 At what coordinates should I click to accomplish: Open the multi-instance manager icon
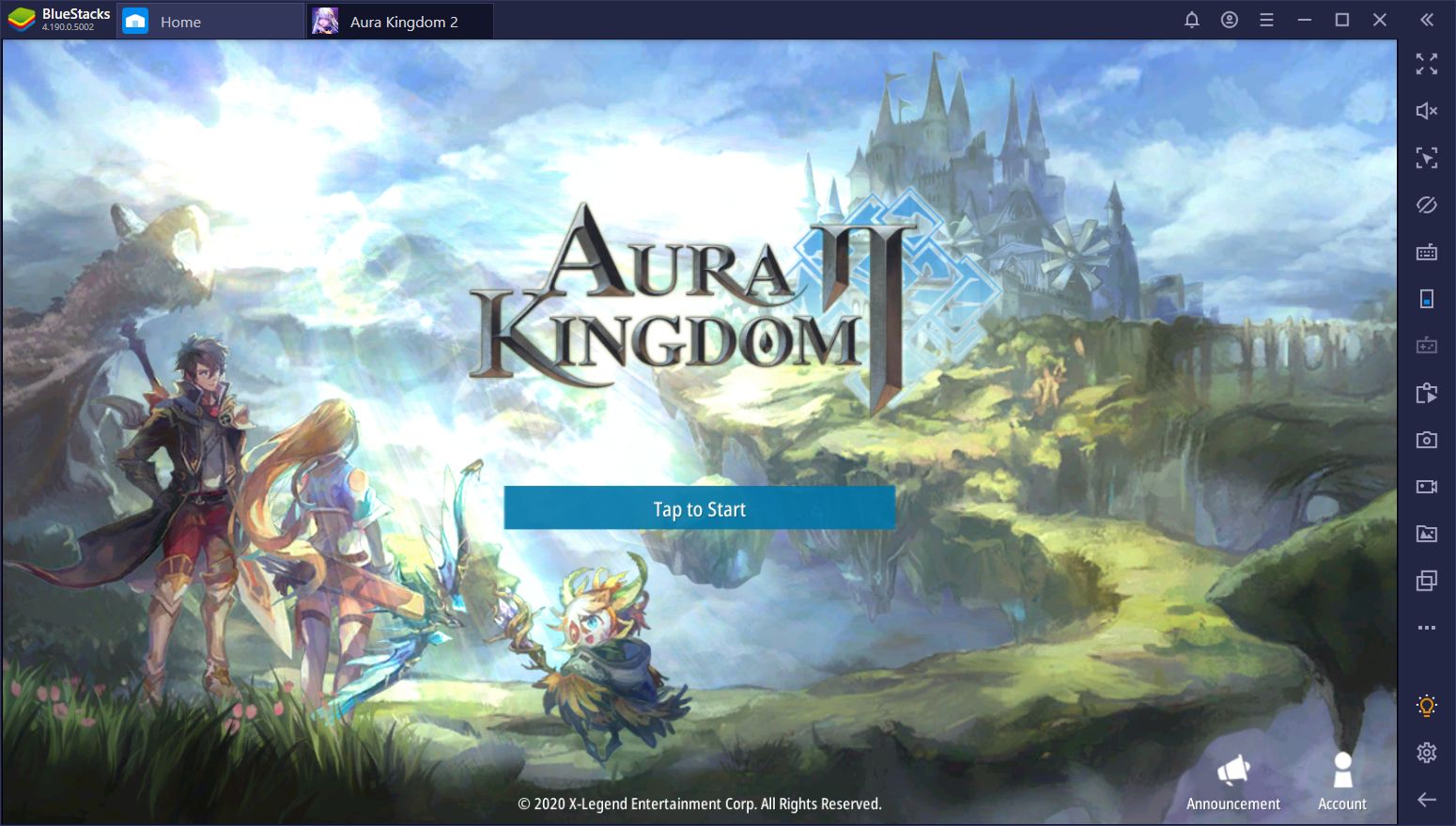coord(1427,581)
